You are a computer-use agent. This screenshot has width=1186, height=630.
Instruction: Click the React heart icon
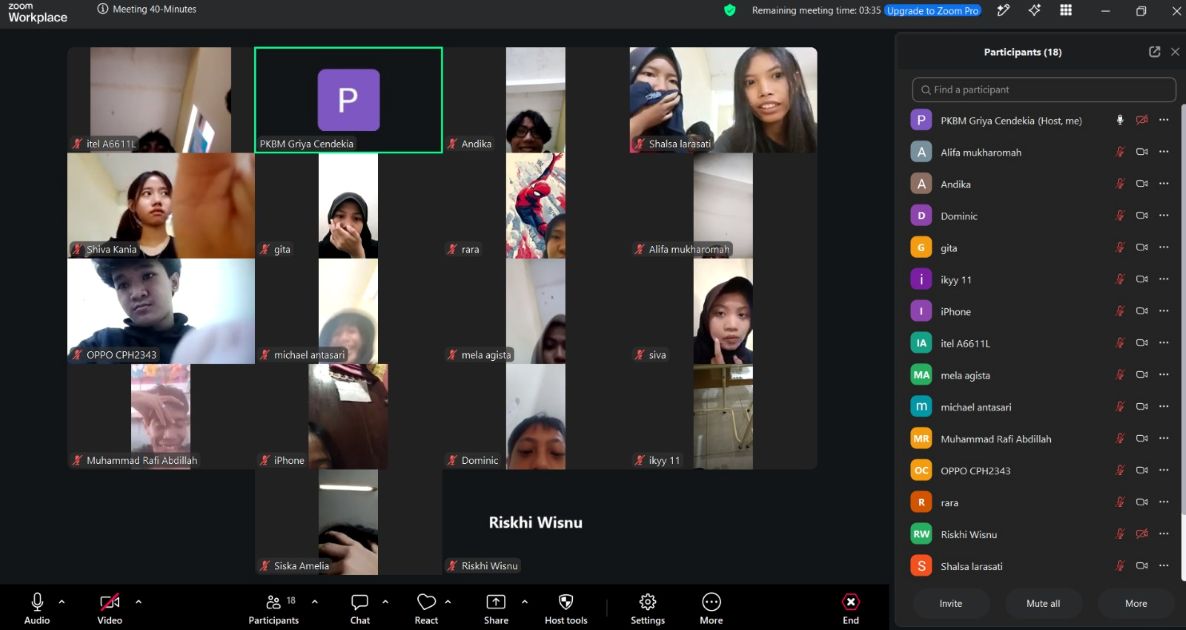(427, 602)
